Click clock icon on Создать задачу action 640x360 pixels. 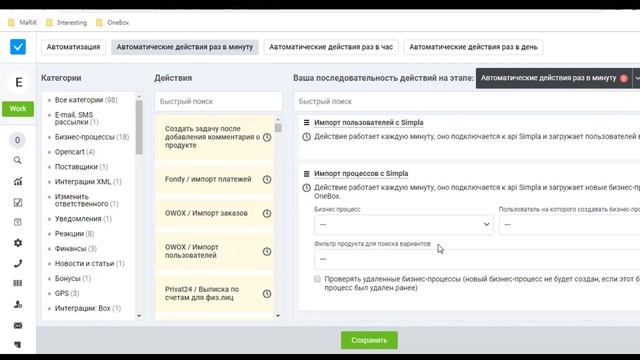click(x=267, y=137)
